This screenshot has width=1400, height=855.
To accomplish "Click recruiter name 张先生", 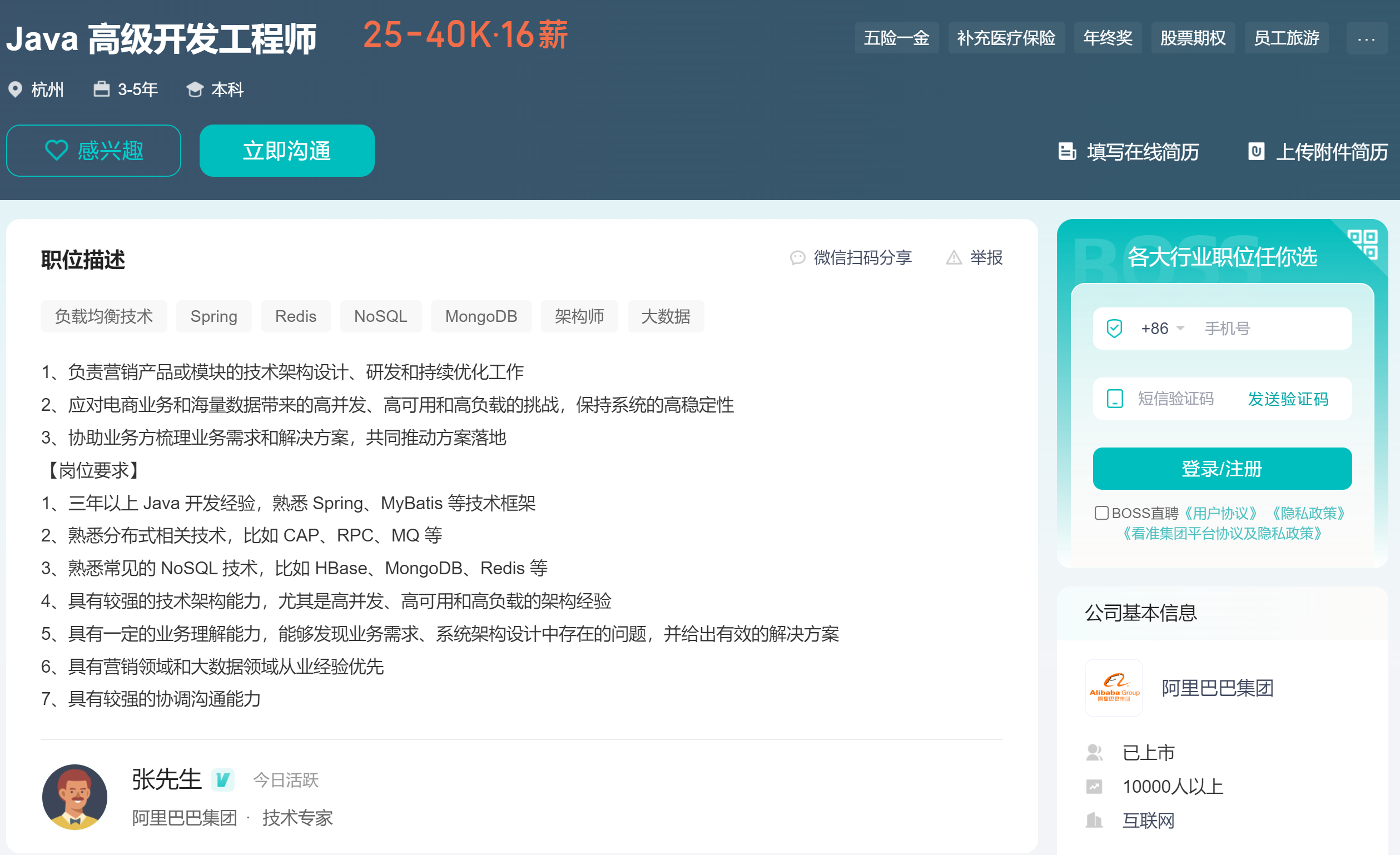I will pos(166,779).
